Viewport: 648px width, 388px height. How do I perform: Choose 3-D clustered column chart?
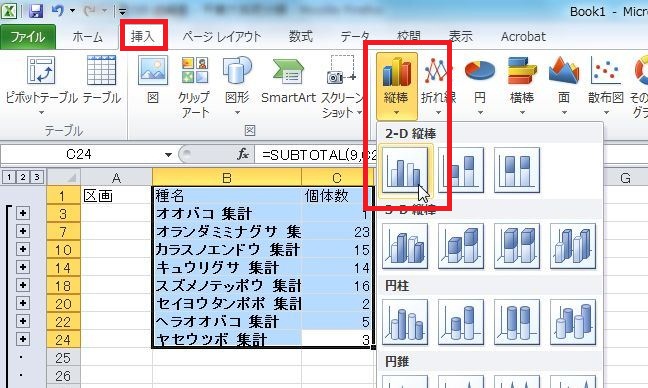[x=405, y=246]
